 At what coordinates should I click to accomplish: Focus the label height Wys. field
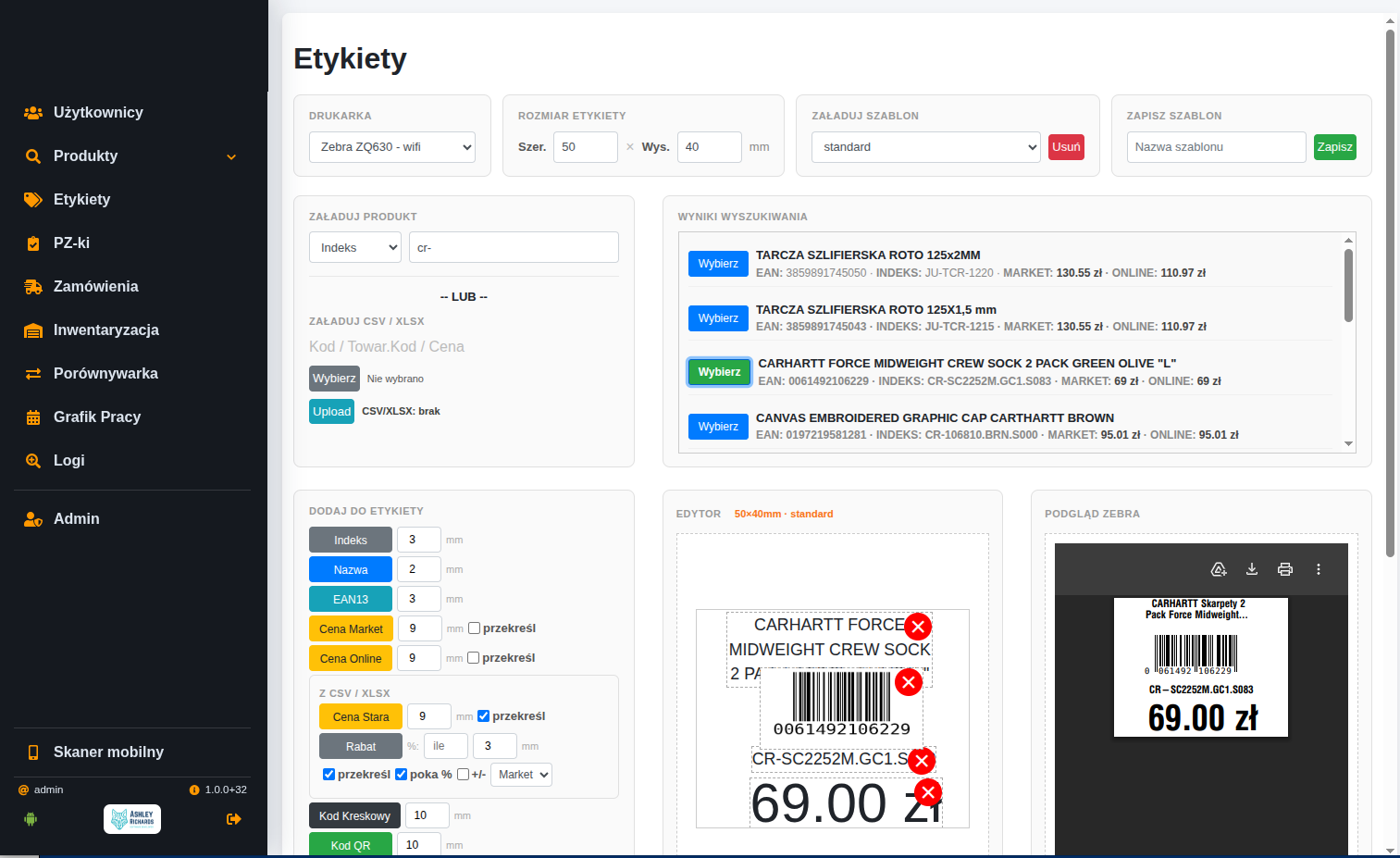pyautogui.click(x=710, y=147)
